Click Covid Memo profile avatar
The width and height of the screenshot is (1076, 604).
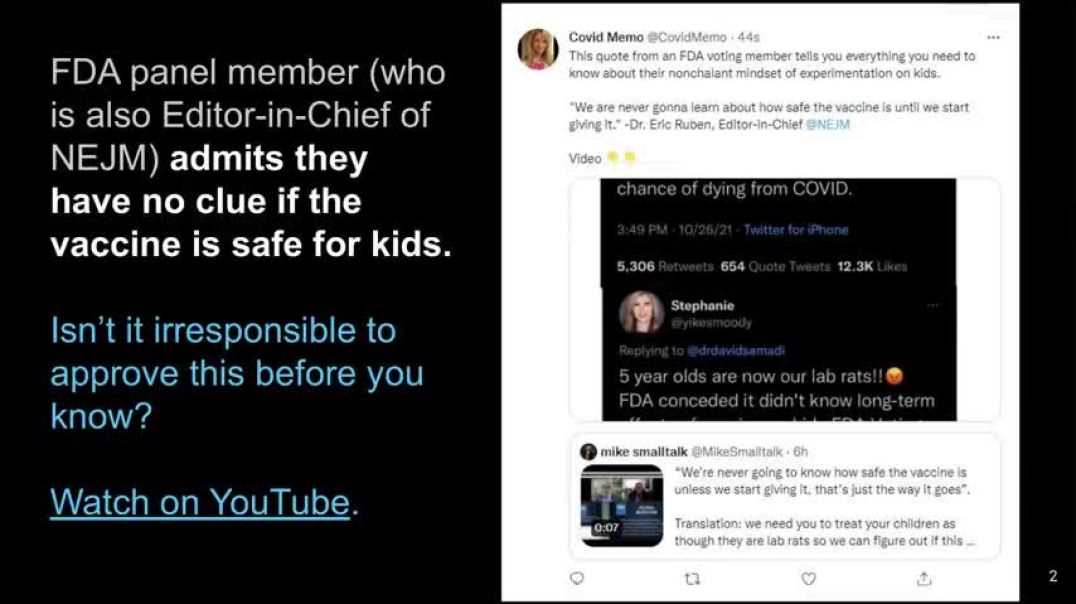[538, 49]
